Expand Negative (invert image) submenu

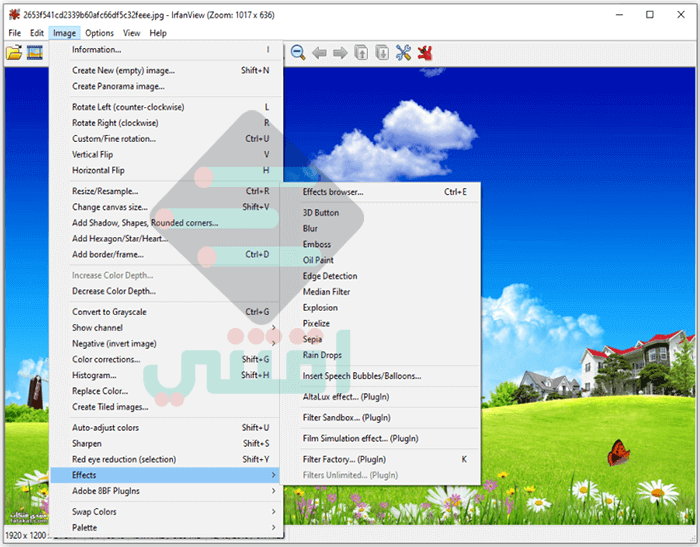166,344
